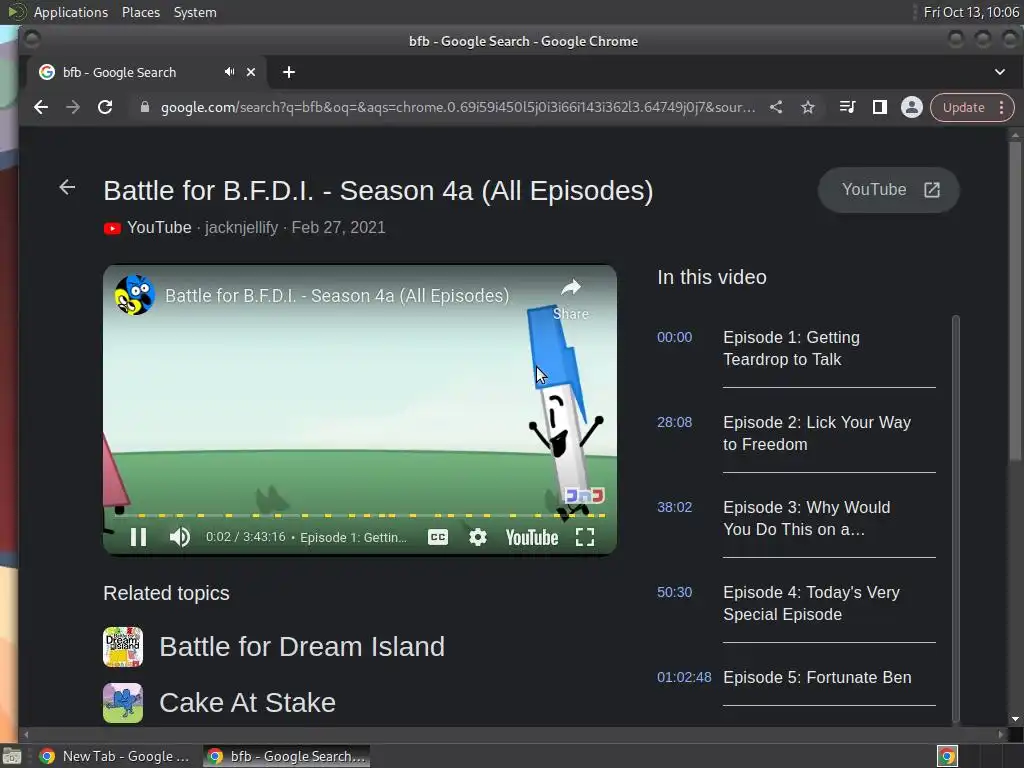Open Chrome side panel icon
This screenshot has height=768, width=1024.
(x=880, y=107)
